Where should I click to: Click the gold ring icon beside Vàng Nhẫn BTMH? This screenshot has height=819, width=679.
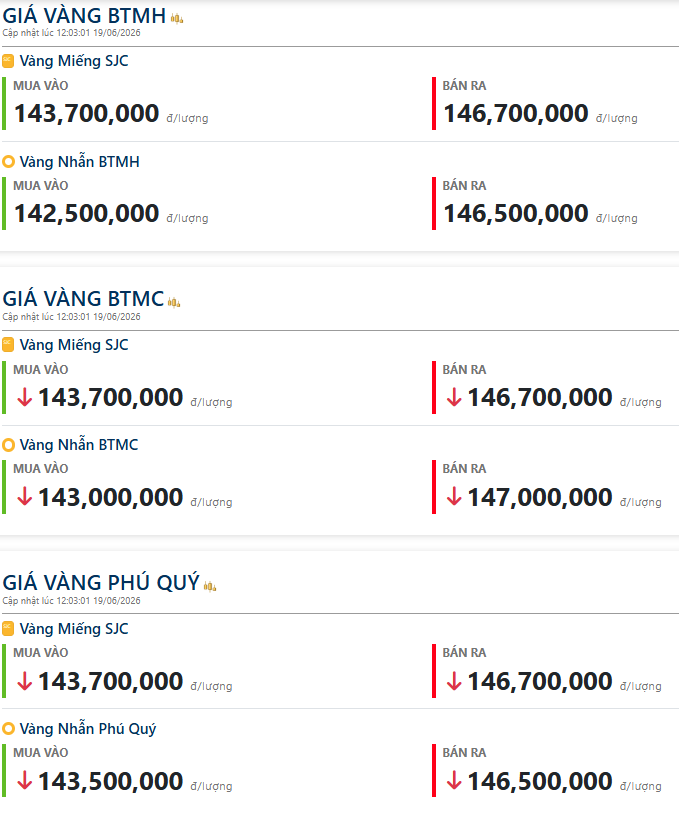[8, 162]
